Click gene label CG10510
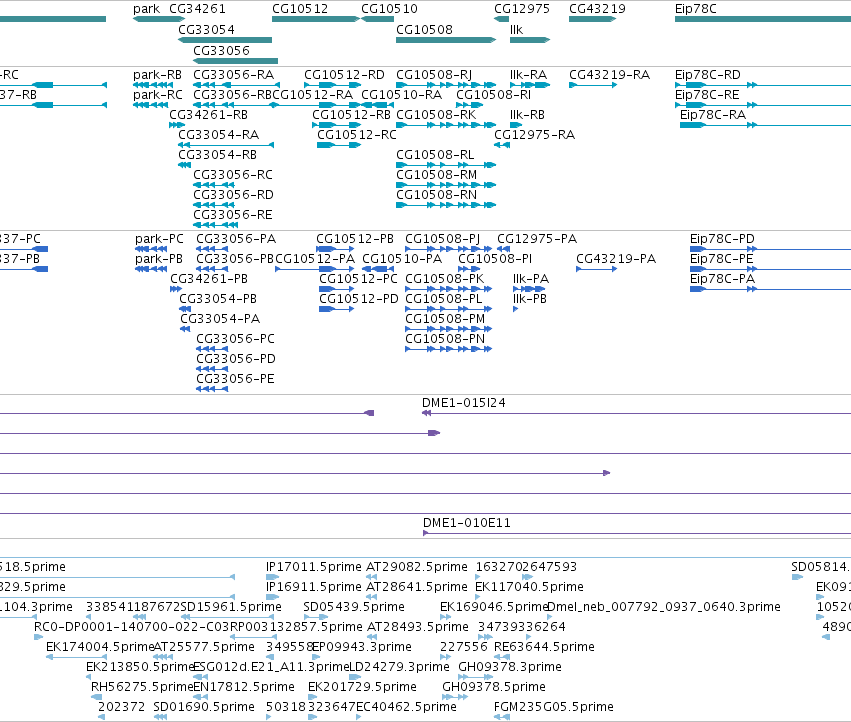 point(389,9)
